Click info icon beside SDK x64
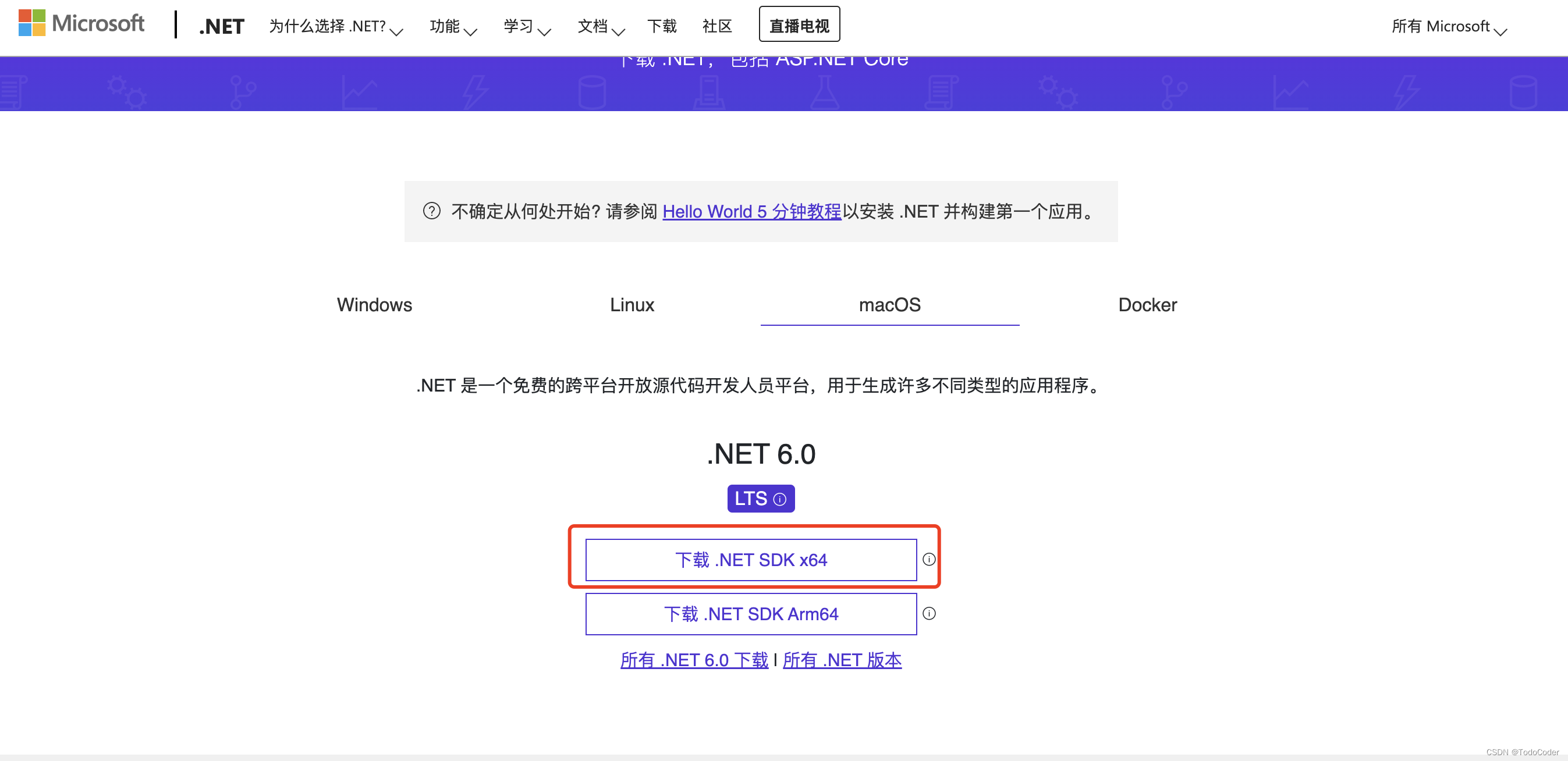 pos(929,559)
